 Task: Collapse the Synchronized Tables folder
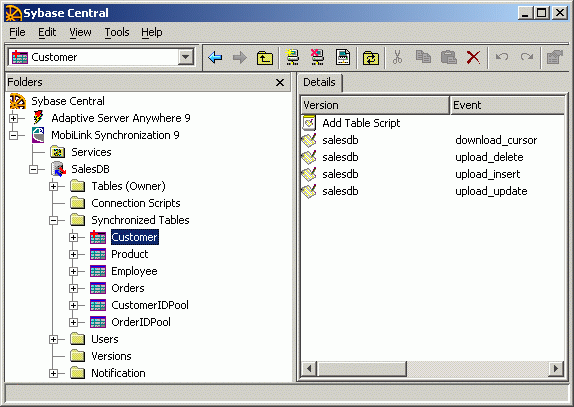[53, 220]
